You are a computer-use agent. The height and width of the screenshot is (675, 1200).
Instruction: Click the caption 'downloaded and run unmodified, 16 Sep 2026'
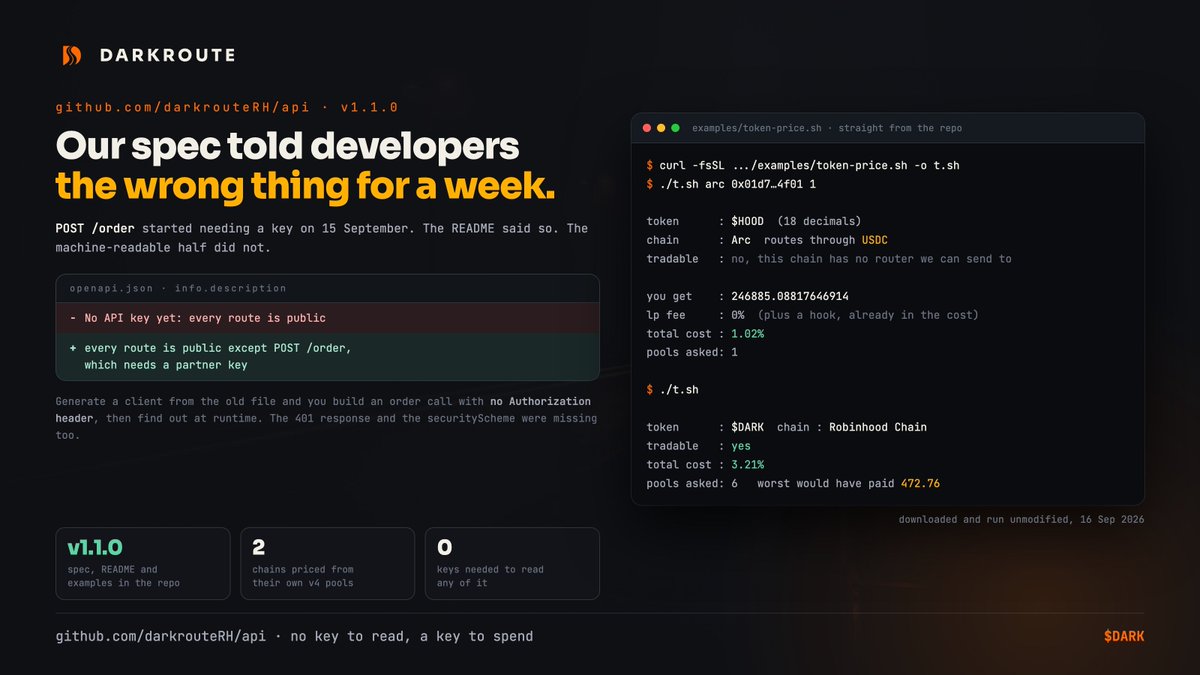click(1021, 519)
